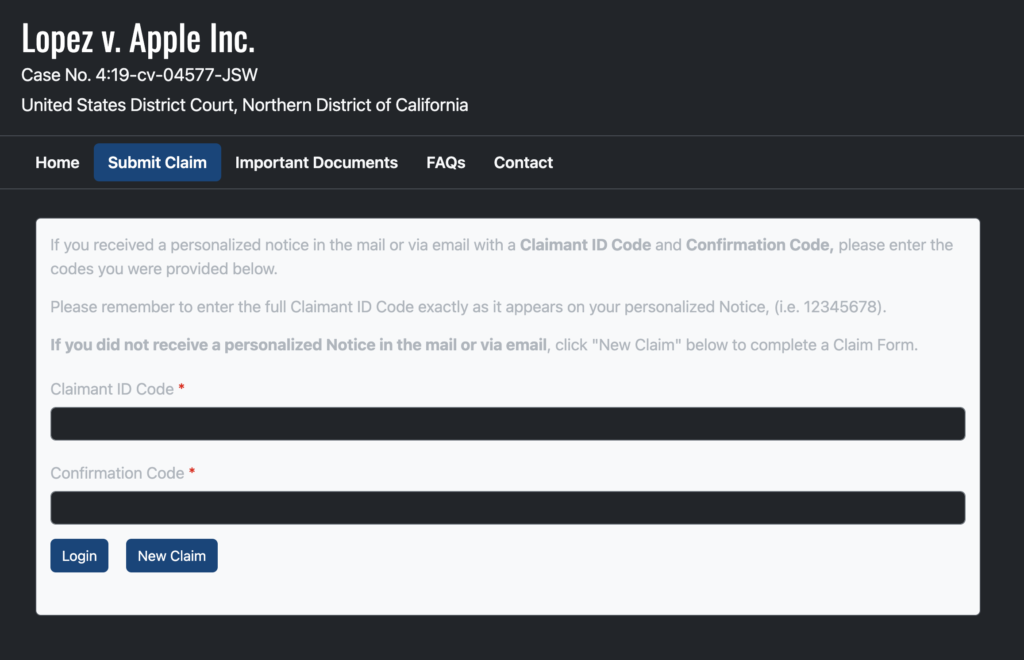Click the United States District Court subtitle
The image size is (1024, 660).
pyautogui.click(x=244, y=105)
